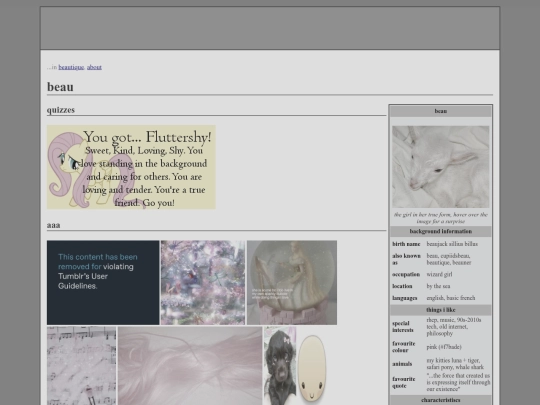Click the 'characteristics' infobox header

point(440,400)
